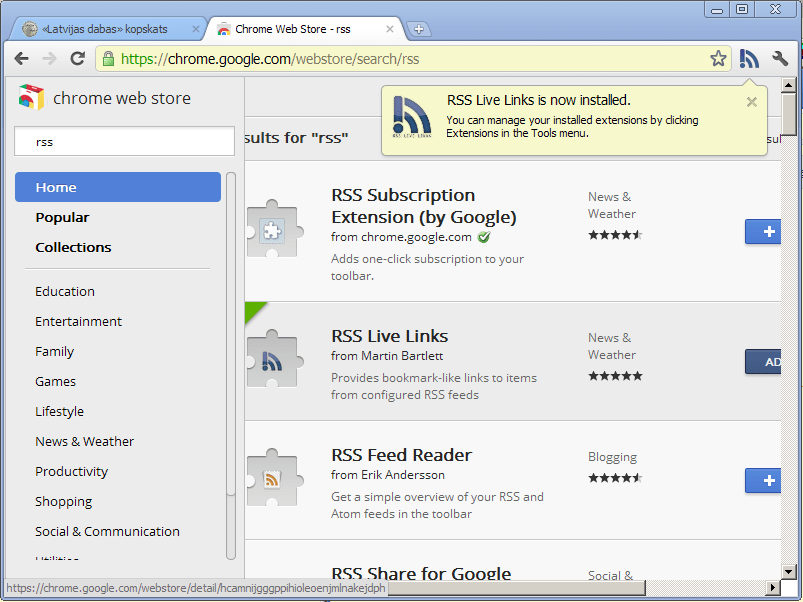Open the Collections section
This screenshot has width=803, height=602.
[73, 247]
